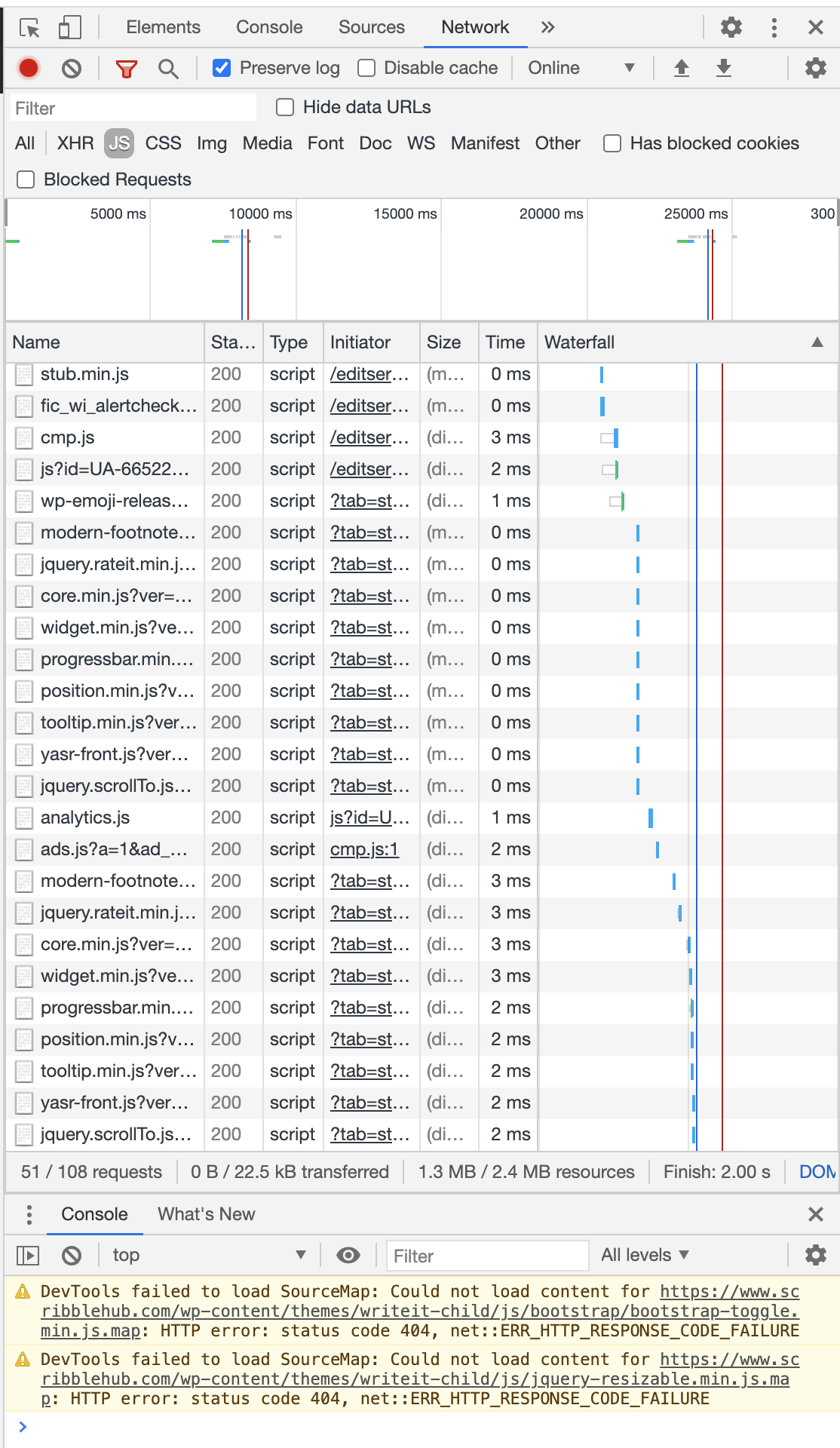Clear the network log

[72, 69]
